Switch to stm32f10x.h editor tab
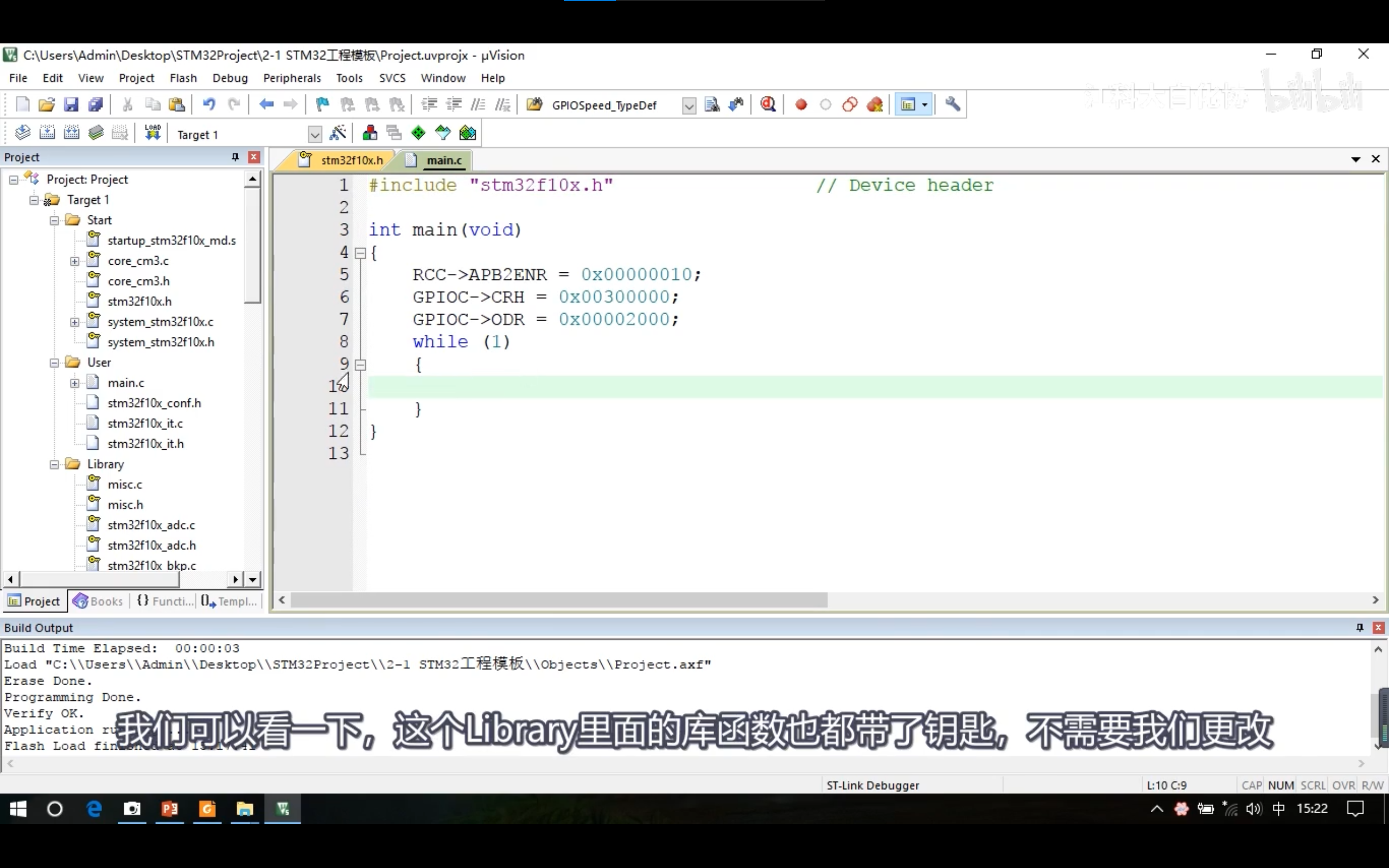The image size is (1389, 868). click(x=351, y=160)
